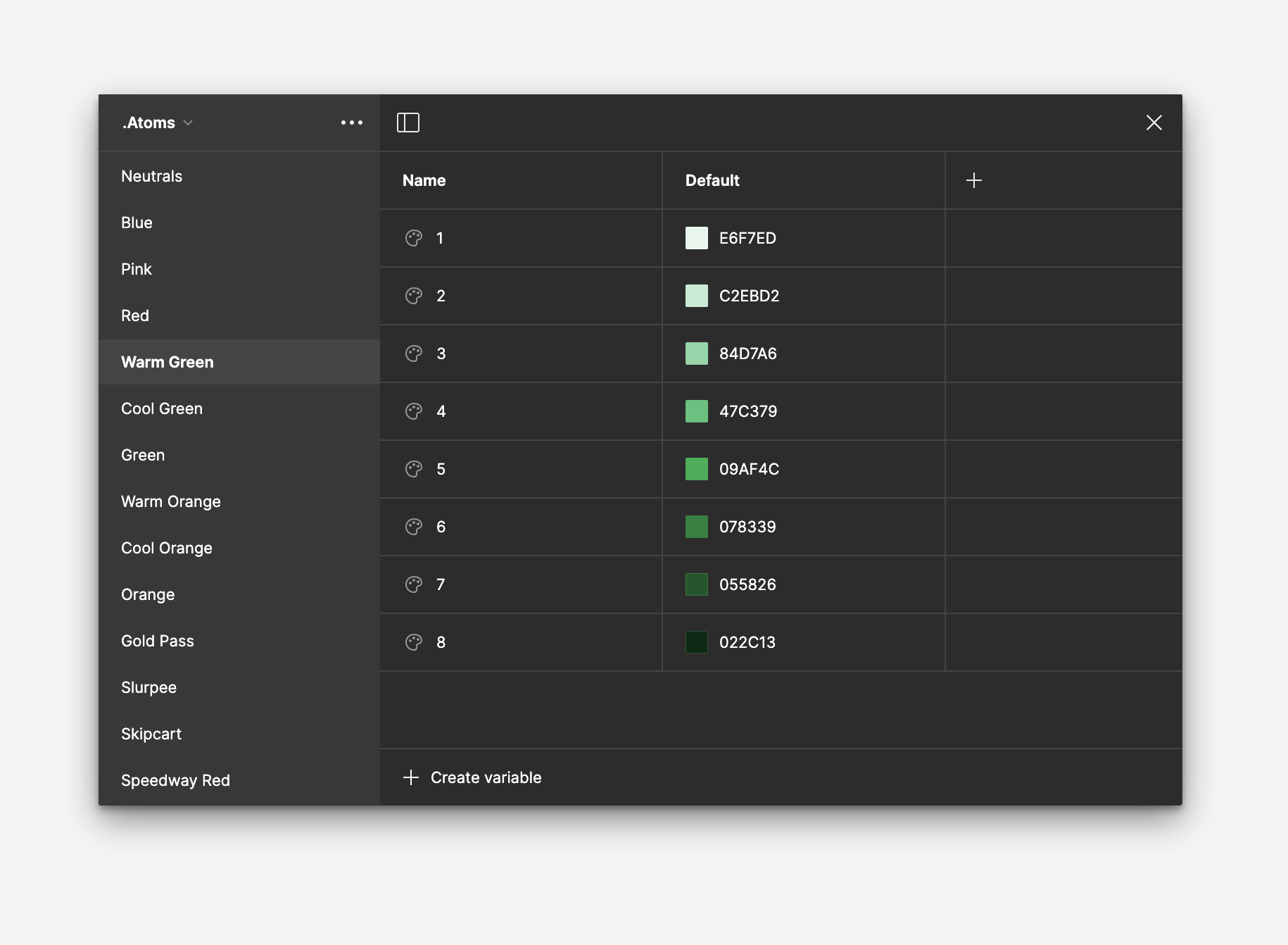Select the Orange group

[x=239, y=594]
